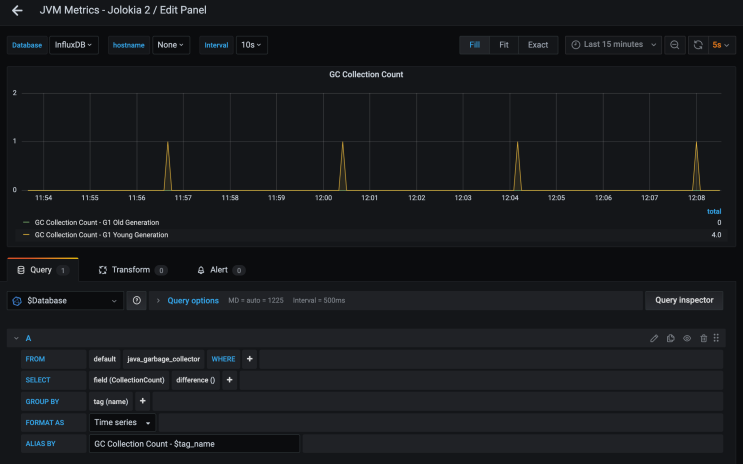Select Fit display mode

pyautogui.click(x=504, y=45)
